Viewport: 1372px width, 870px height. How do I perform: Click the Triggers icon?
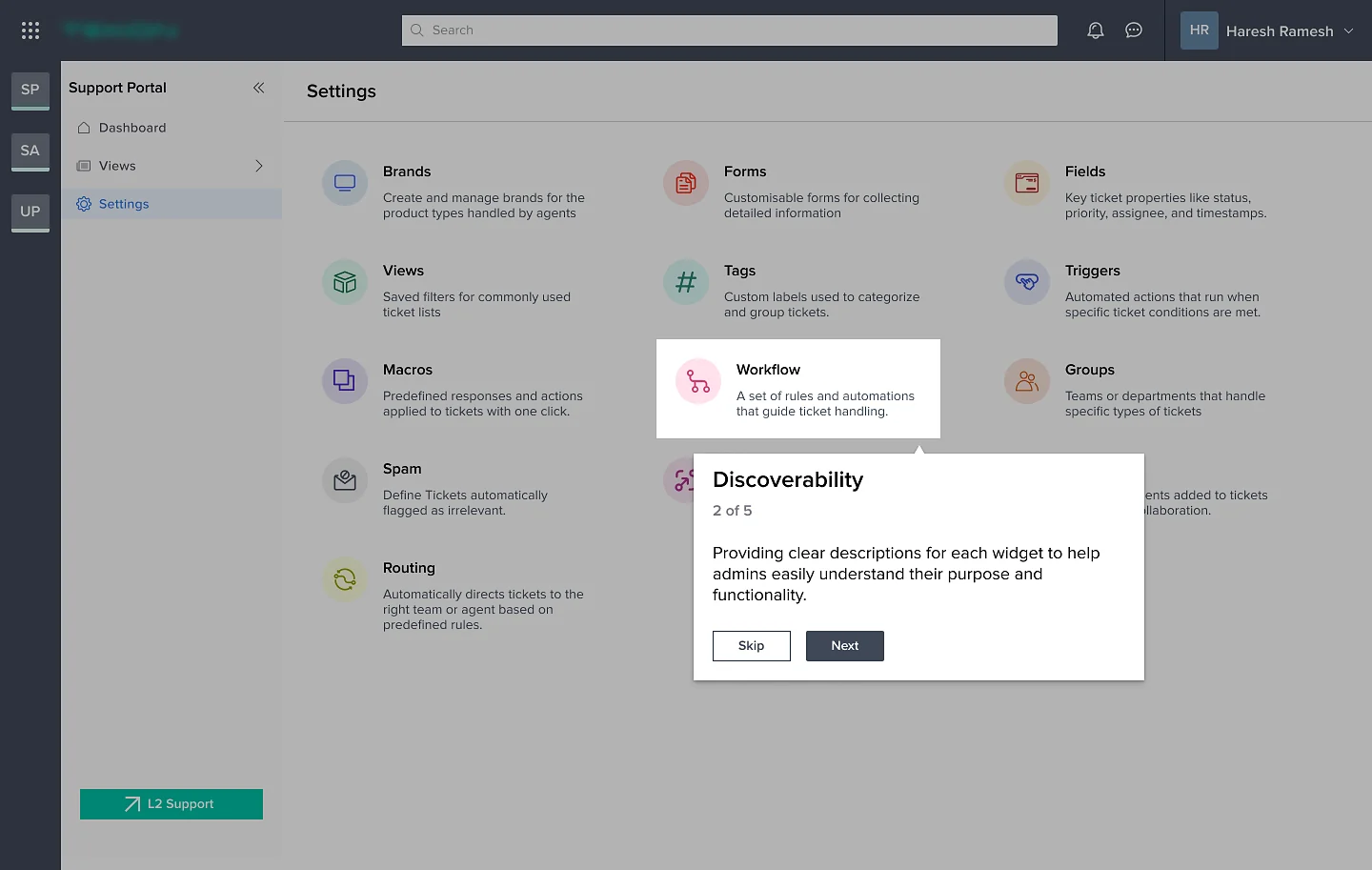click(x=1027, y=282)
